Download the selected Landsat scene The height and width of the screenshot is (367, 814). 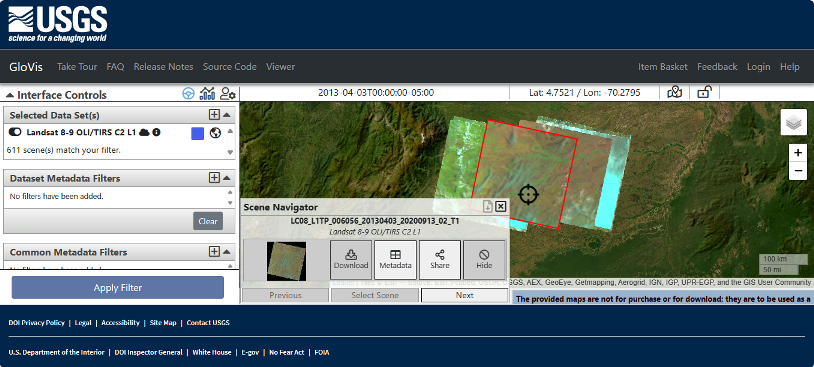coord(351,259)
